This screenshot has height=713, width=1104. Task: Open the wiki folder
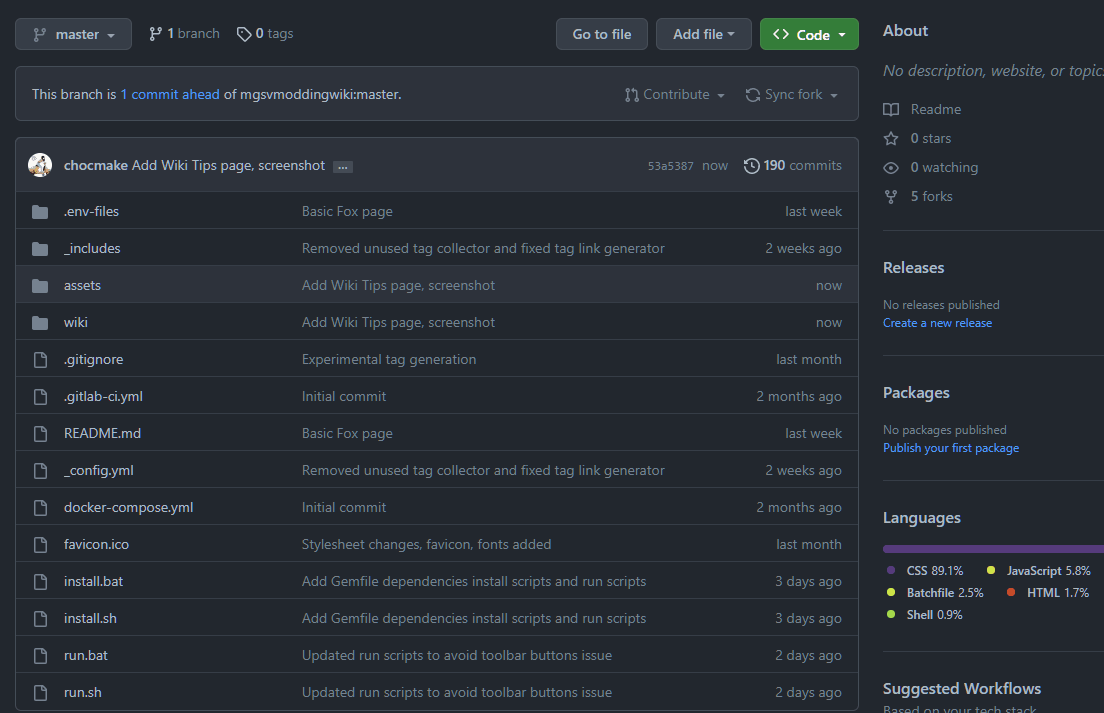point(76,322)
